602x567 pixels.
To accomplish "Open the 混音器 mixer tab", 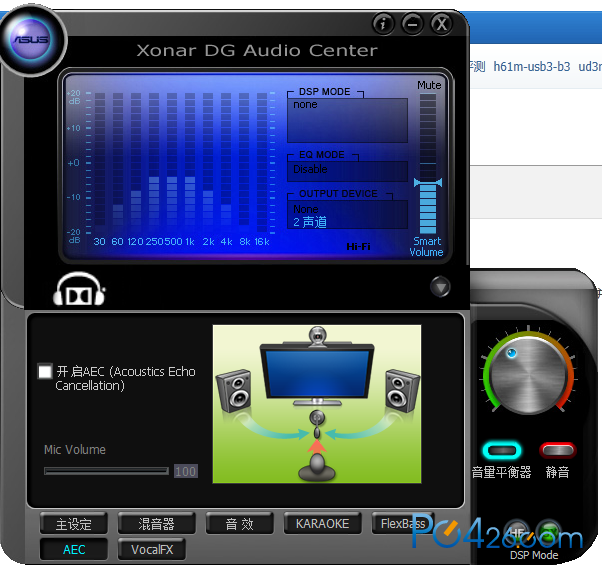I will 156,524.
